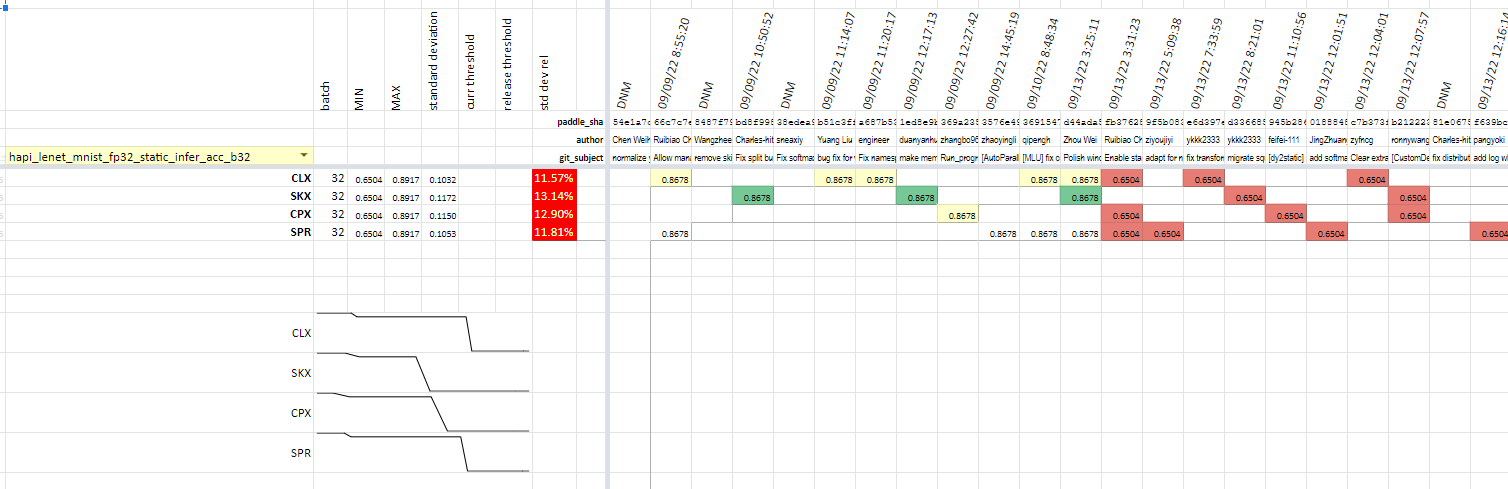Image resolution: width=1508 pixels, height=489 pixels.
Task: Select standard deviation value 0.1053
Action: pos(443,234)
